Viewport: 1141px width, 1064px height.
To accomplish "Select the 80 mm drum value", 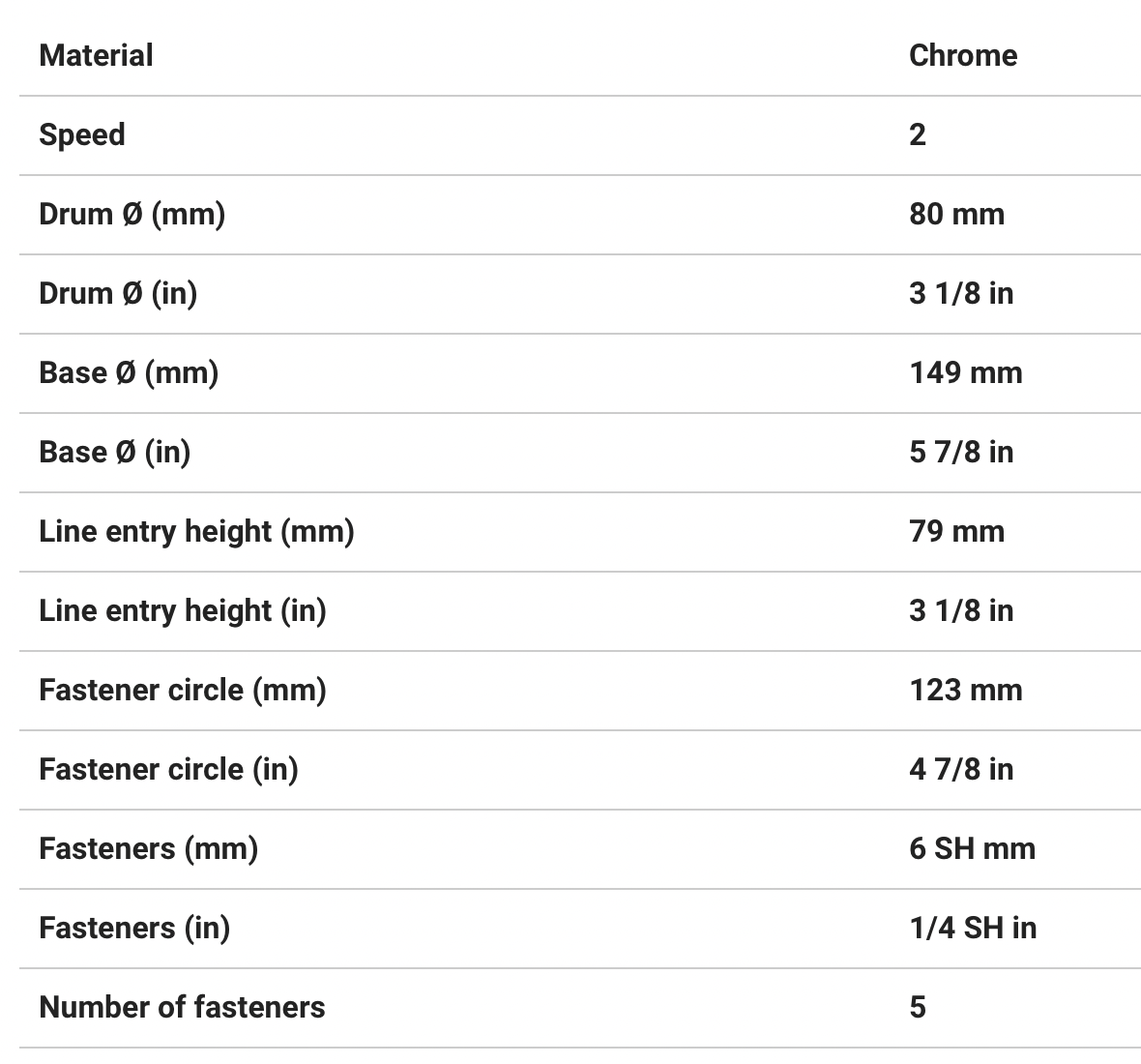I will (x=956, y=214).
